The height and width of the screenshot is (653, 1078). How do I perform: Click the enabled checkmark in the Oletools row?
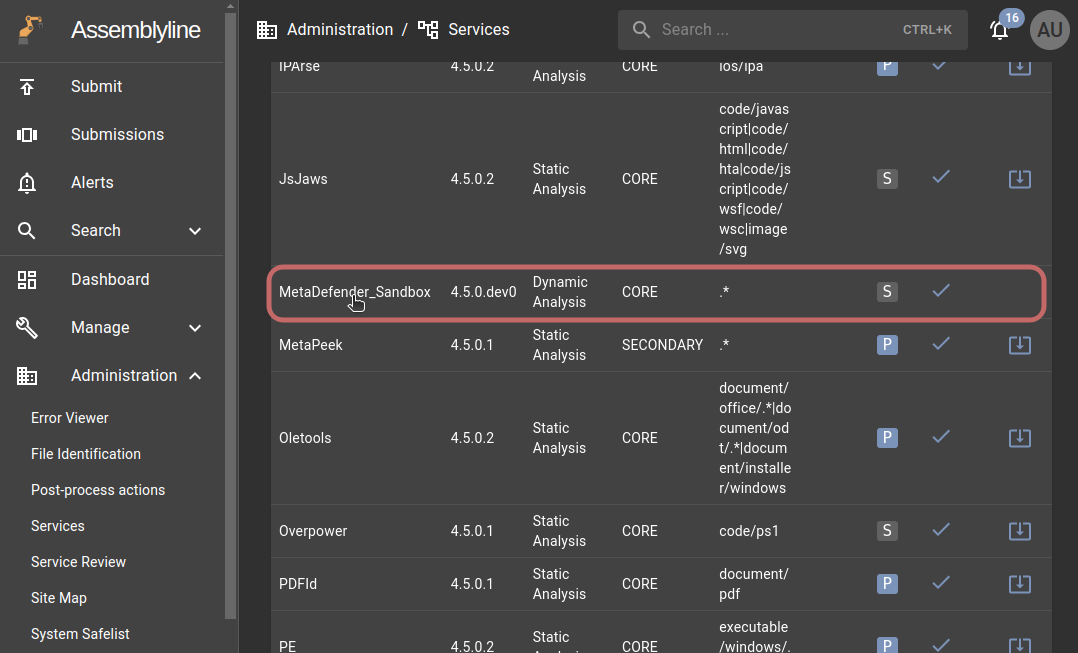[x=941, y=436]
